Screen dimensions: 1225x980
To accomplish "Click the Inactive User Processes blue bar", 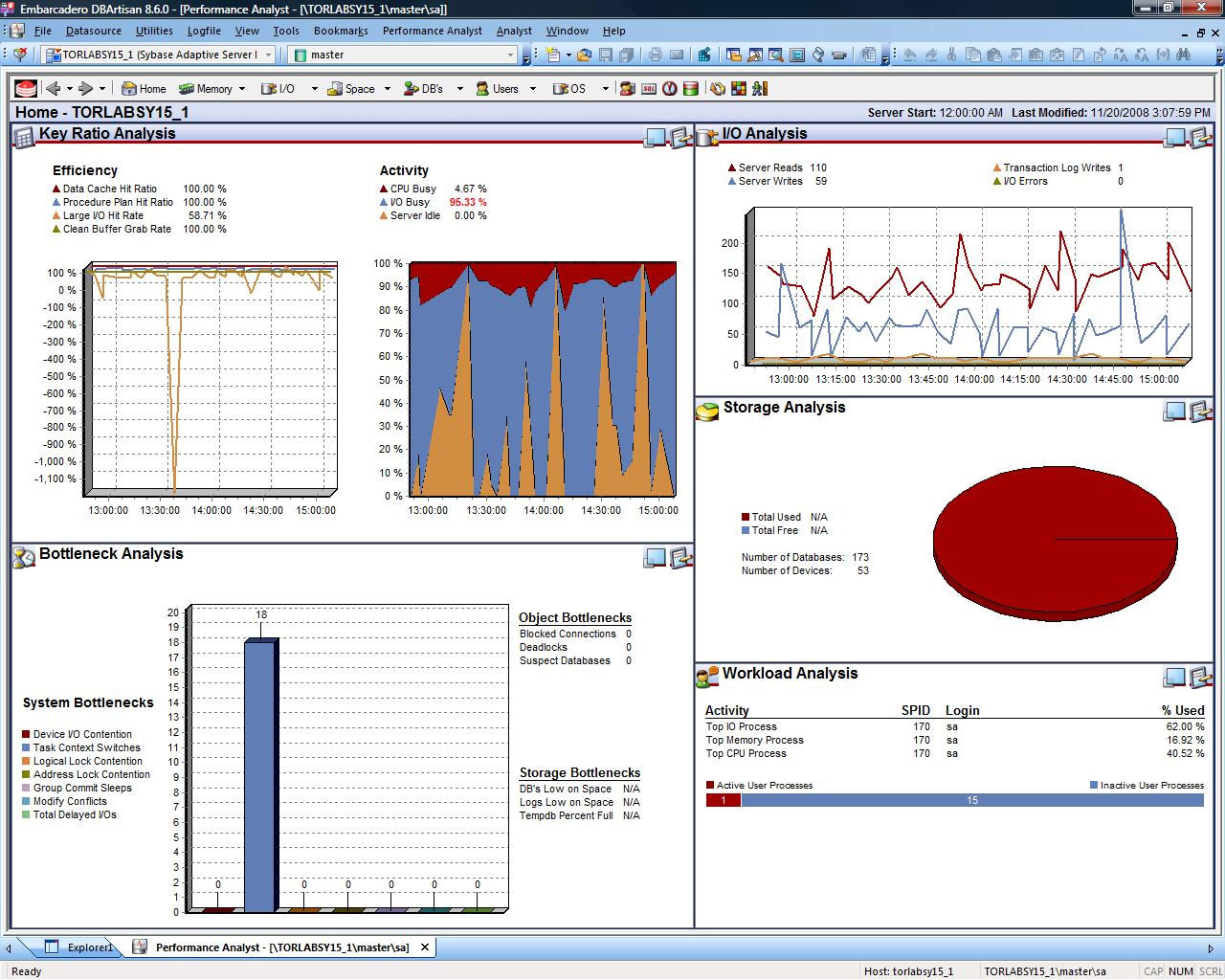I will click(x=972, y=800).
